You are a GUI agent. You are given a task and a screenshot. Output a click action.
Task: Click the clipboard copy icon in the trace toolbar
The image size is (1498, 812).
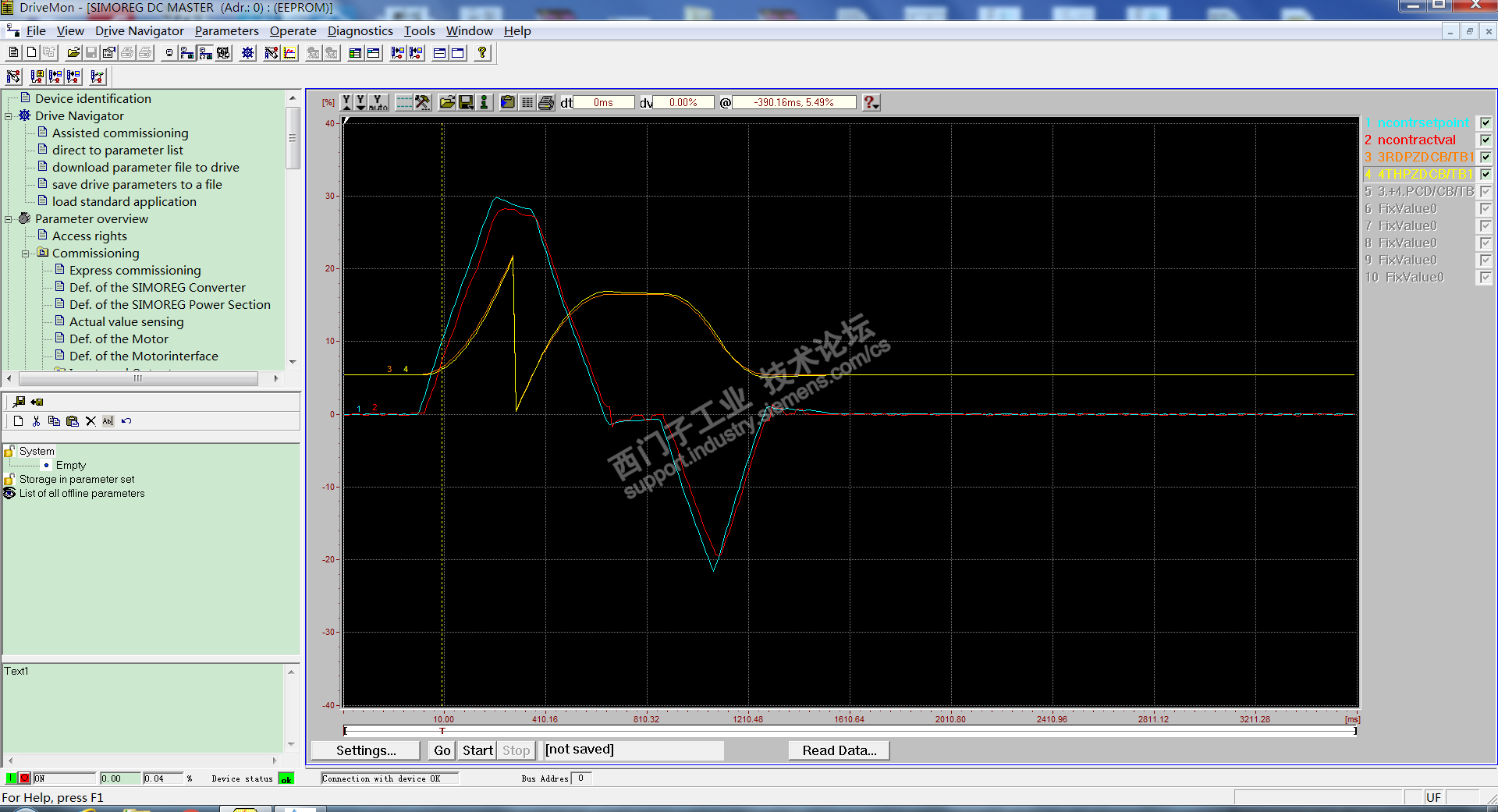(508, 102)
